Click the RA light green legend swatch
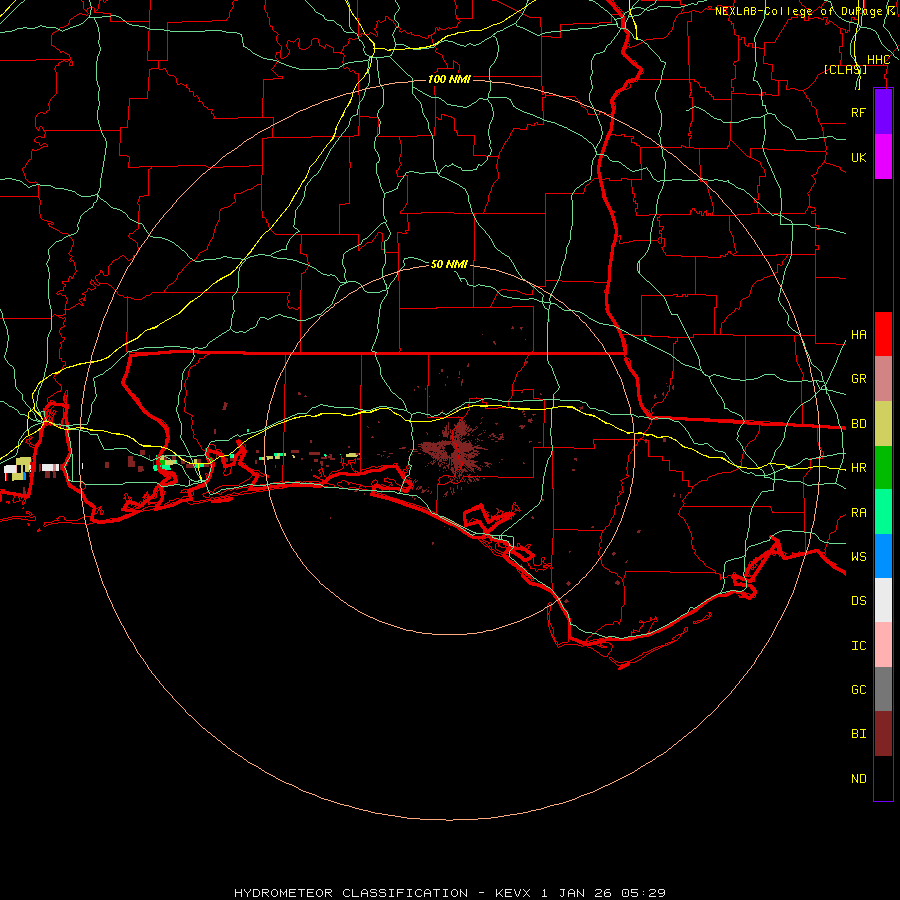 click(883, 512)
